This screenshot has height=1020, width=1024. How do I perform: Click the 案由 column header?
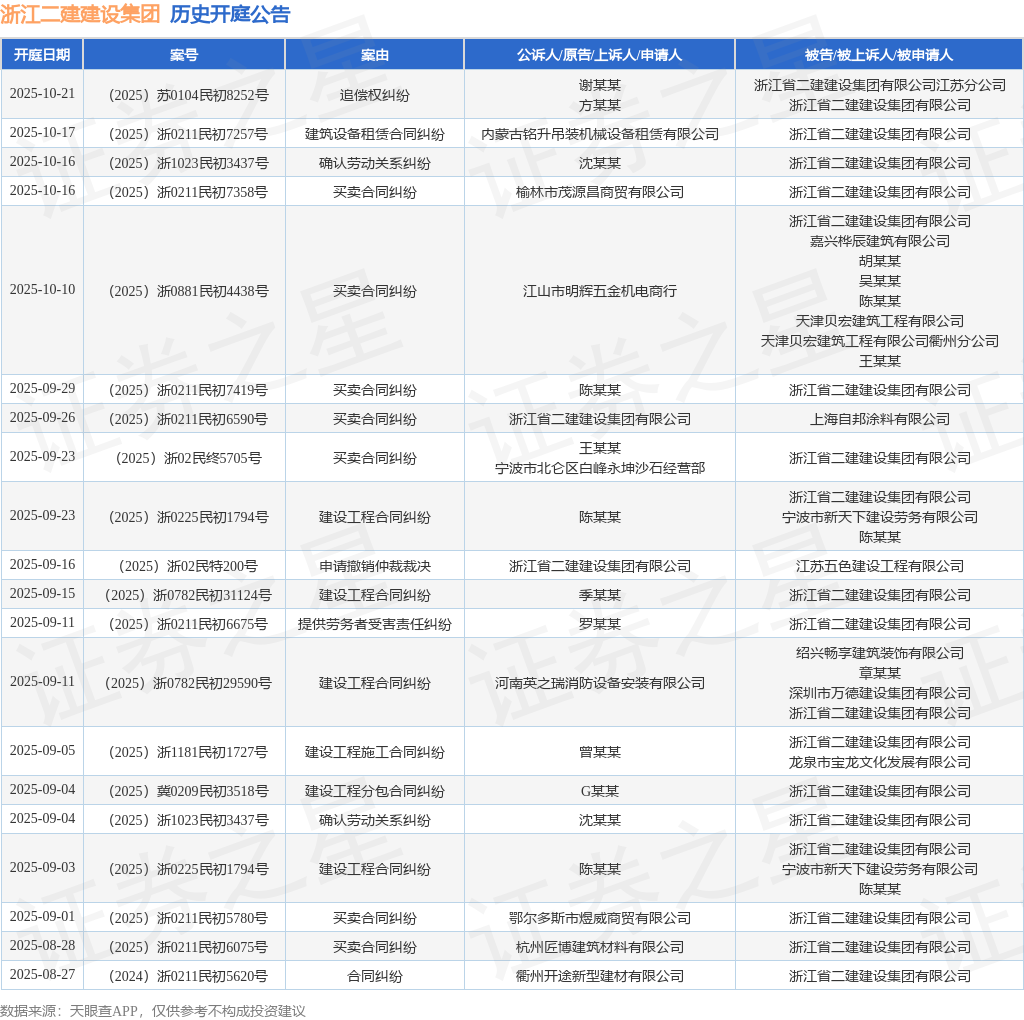374,55
